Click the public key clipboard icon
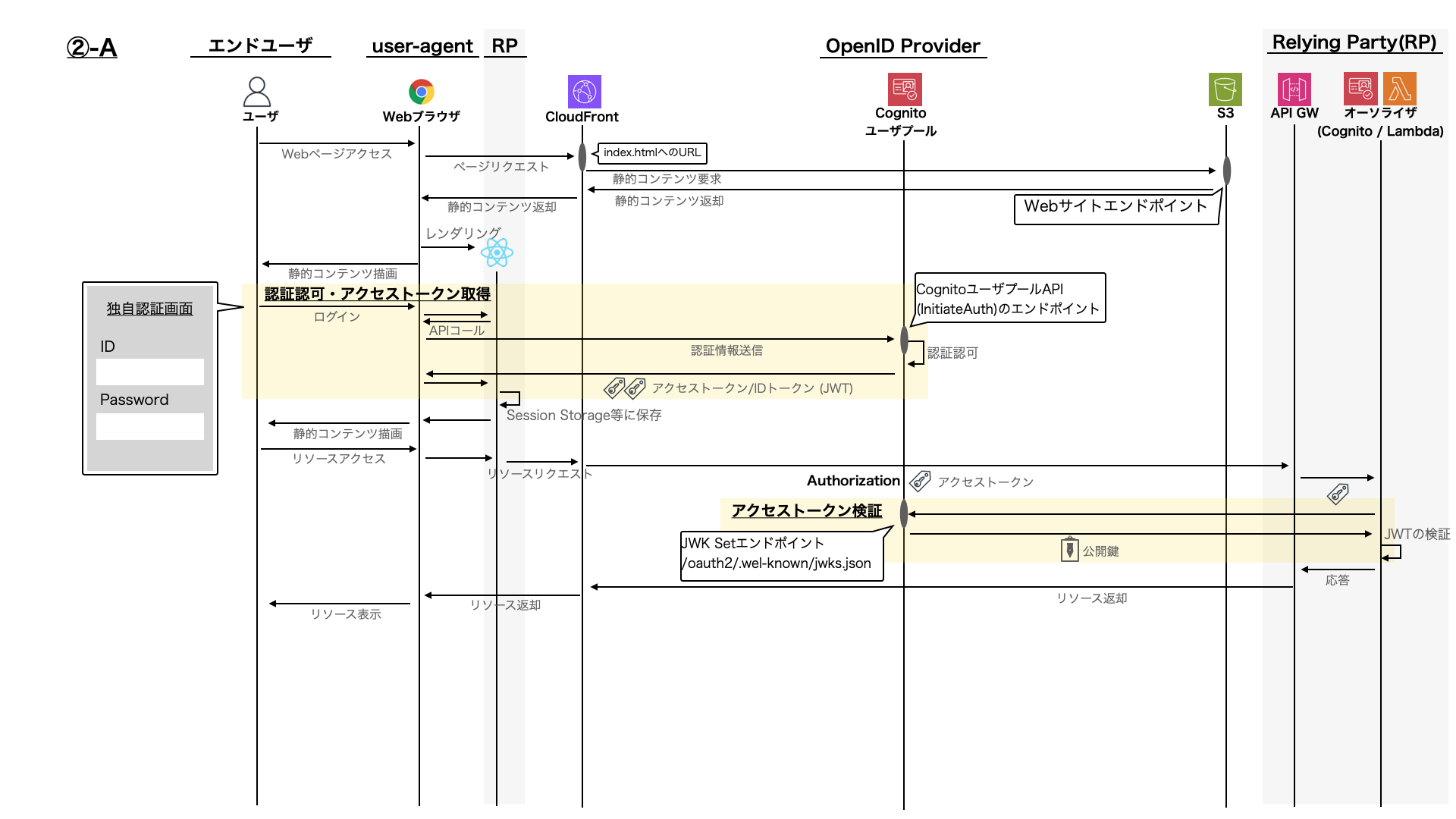1456x819 pixels. (x=1069, y=549)
